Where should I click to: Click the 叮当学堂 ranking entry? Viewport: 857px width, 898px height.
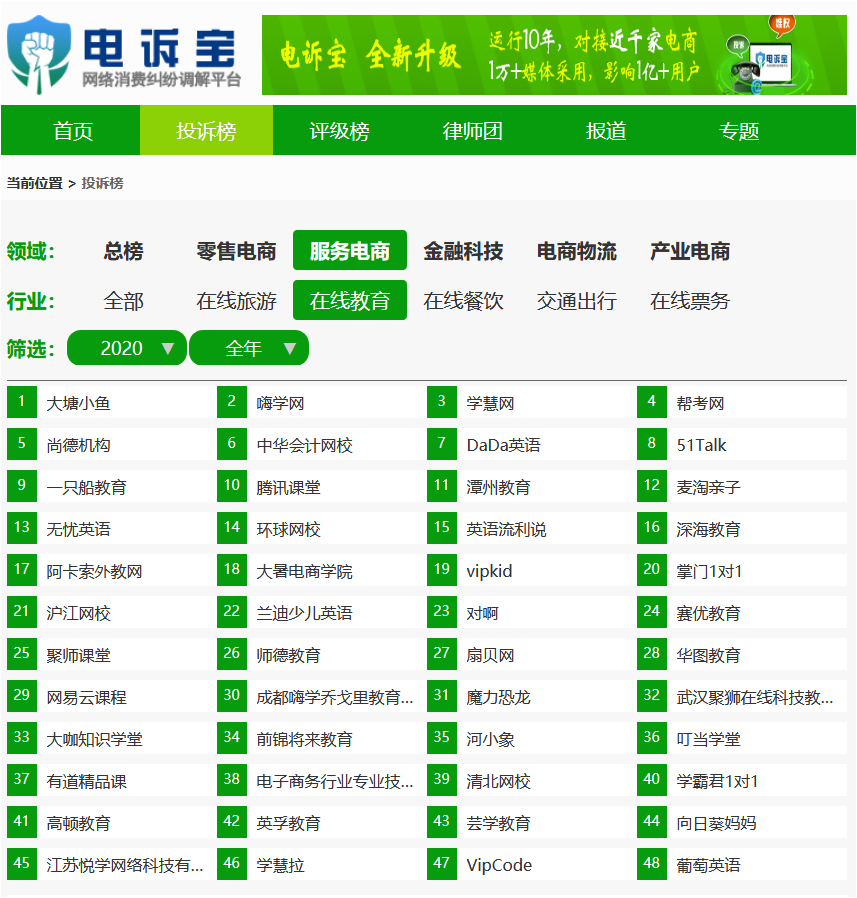tap(742, 738)
